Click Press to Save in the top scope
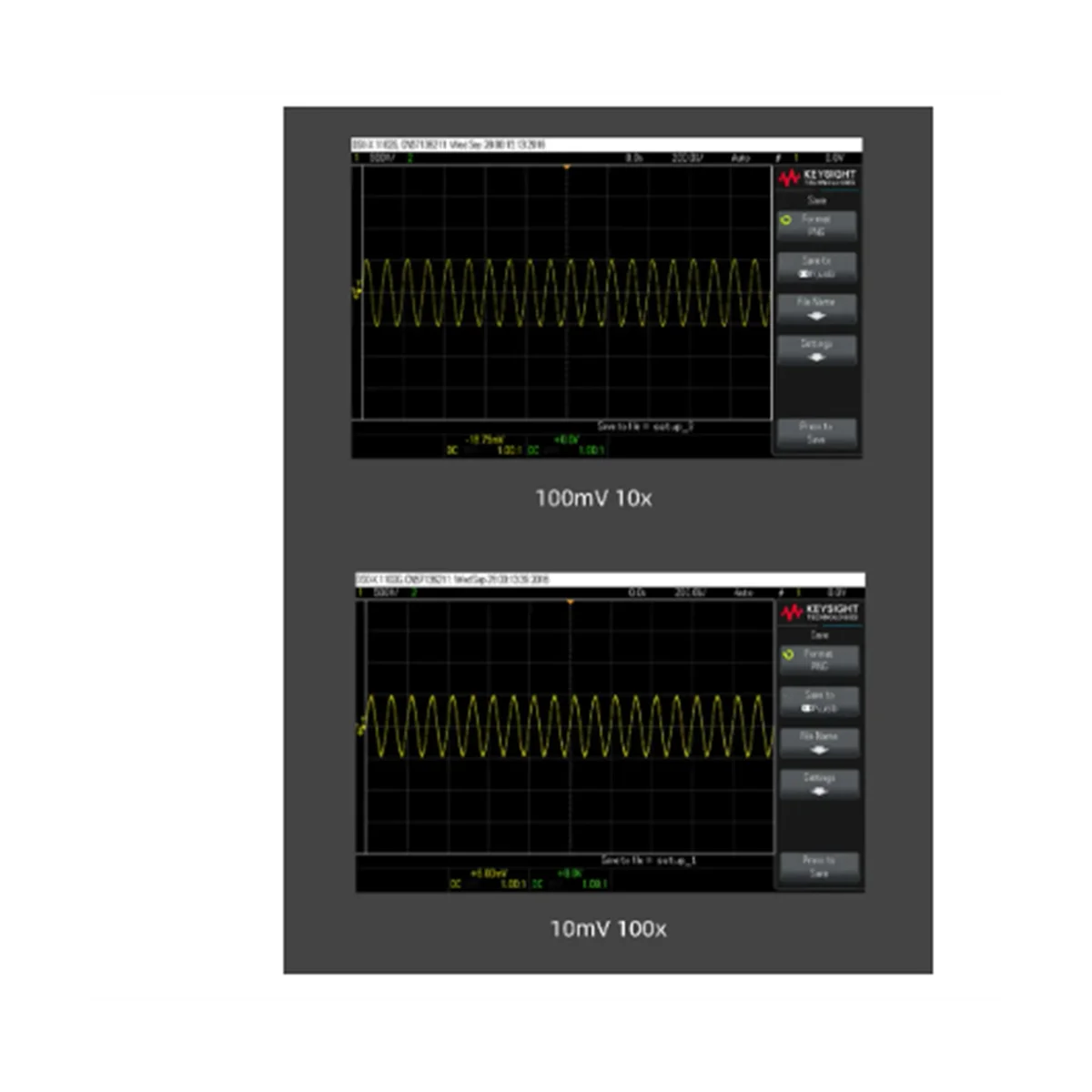 click(x=817, y=432)
